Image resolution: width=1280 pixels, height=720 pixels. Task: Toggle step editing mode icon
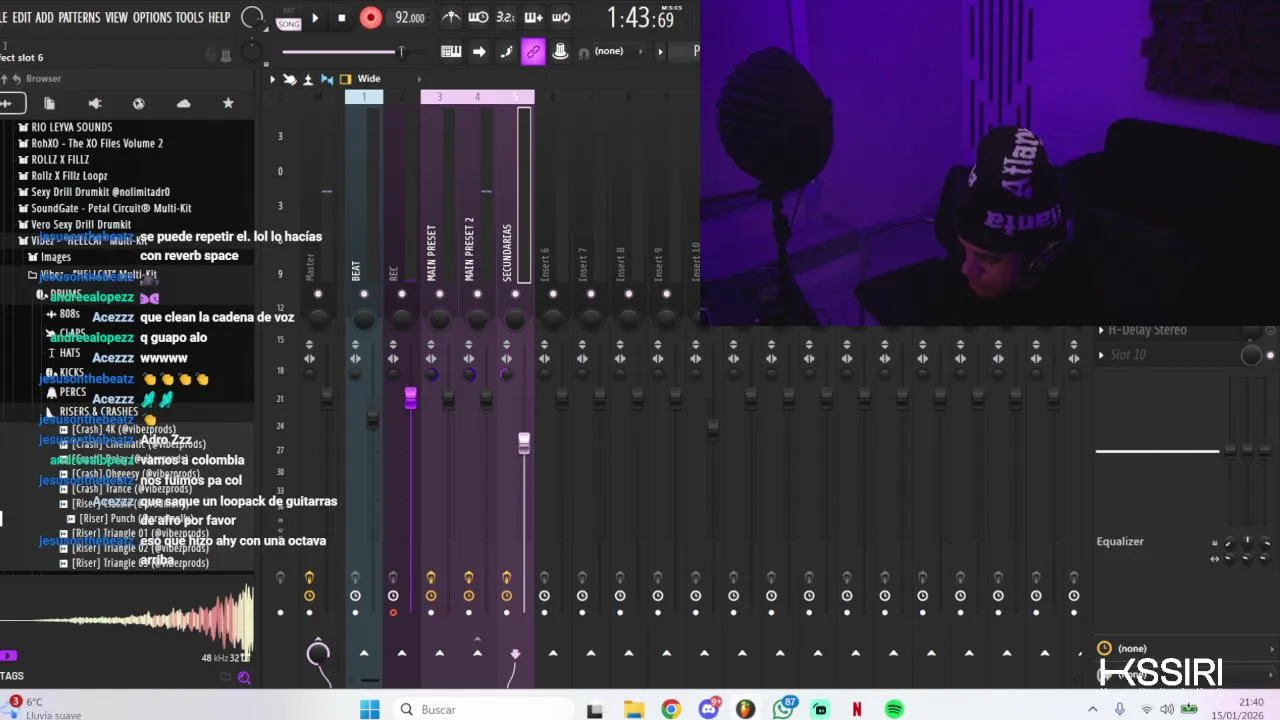point(506,52)
